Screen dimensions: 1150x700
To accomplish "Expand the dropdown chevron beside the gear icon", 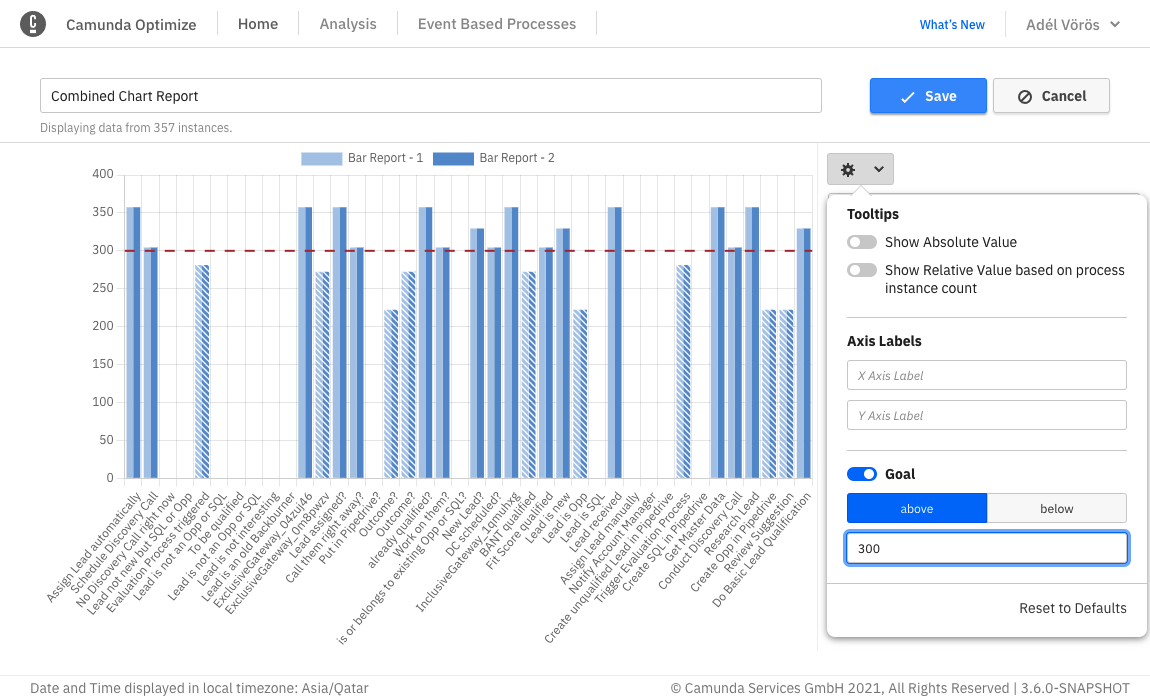I will pos(874,168).
